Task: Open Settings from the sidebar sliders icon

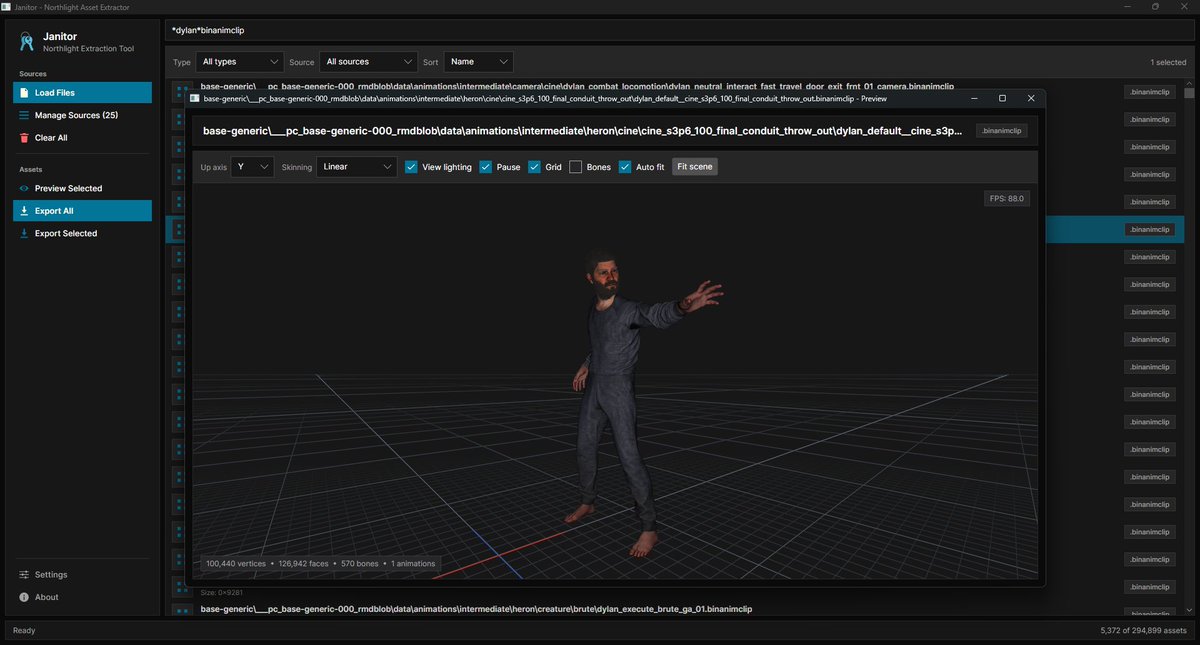Action: [24, 575]
